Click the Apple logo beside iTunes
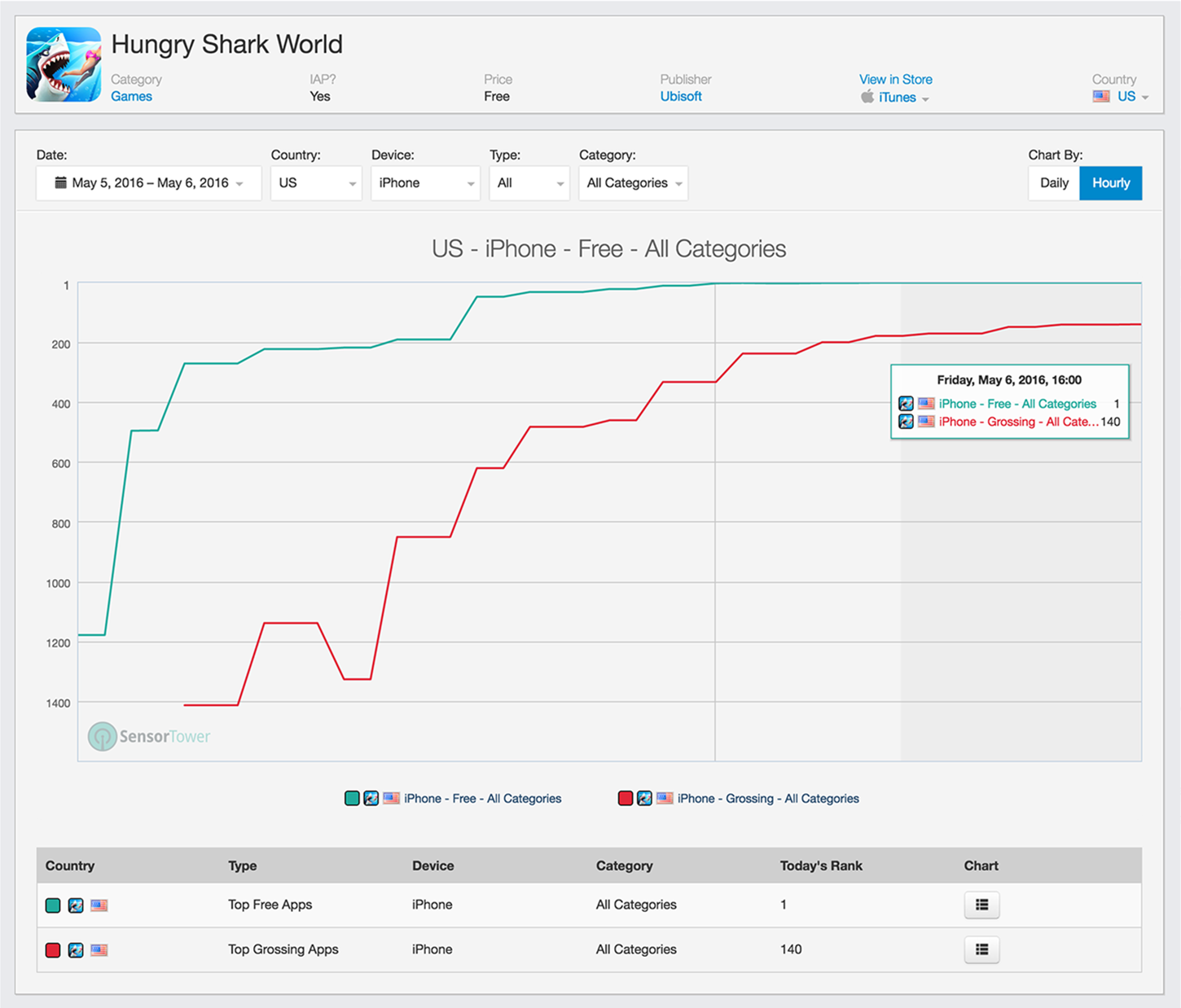Screen dimensions: 1181x1008 [867, 97]
